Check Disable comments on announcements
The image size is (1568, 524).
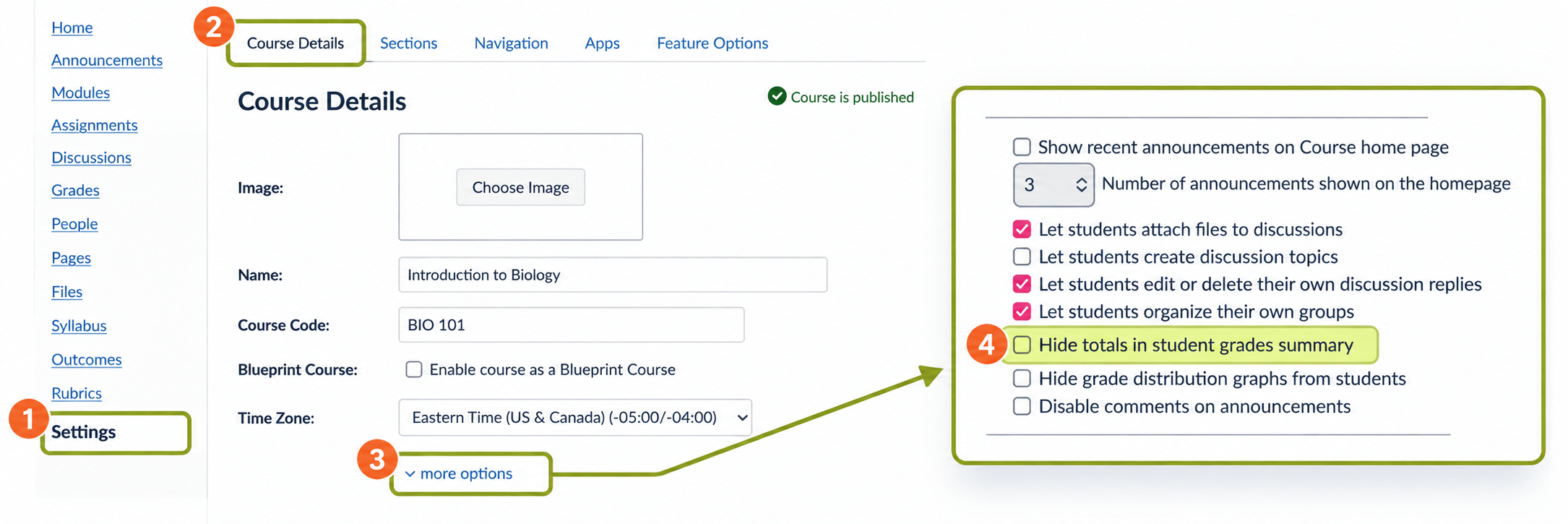tap(1022, 406)
